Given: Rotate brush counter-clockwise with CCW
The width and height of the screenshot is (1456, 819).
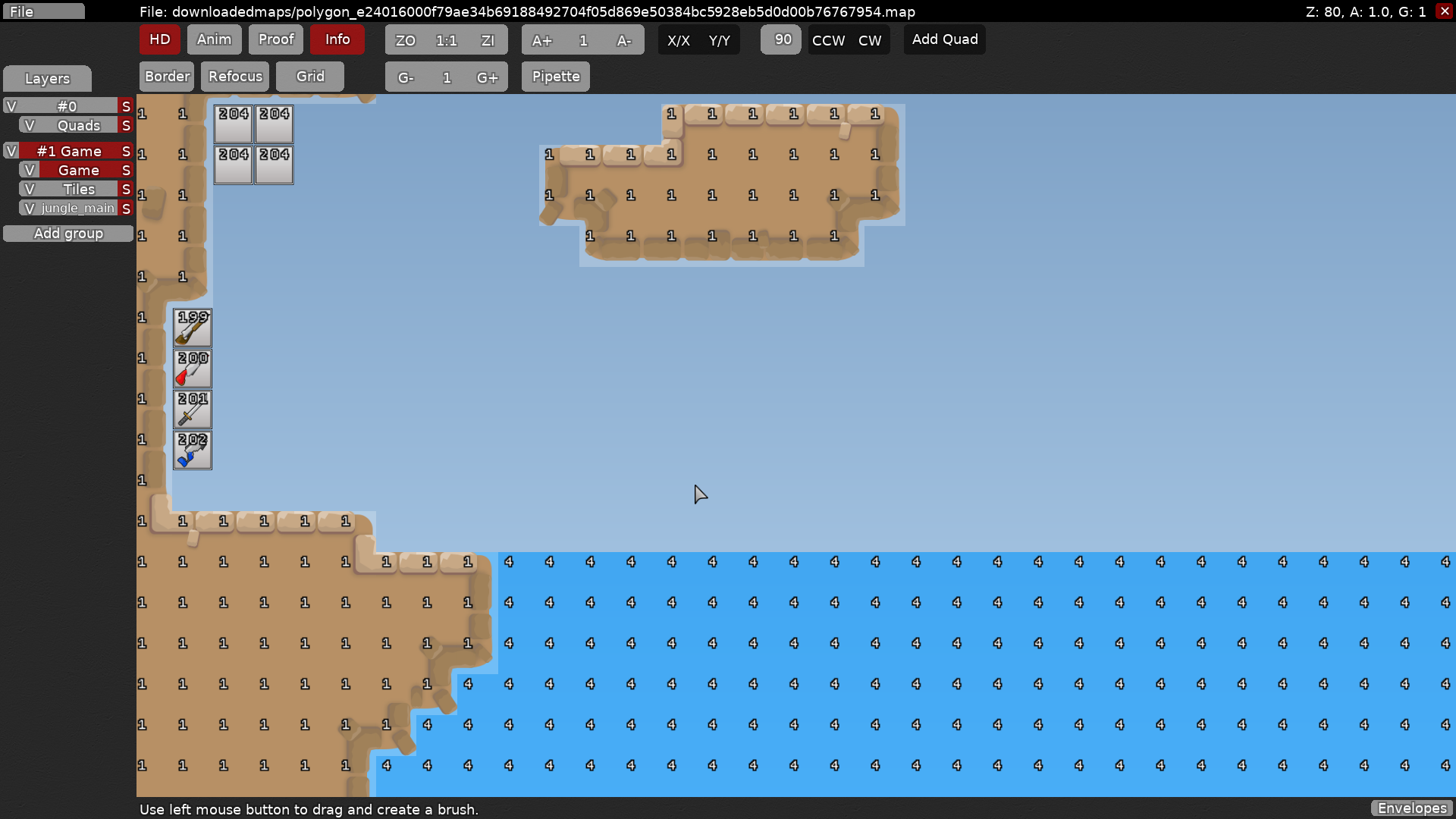Looking at the screenshot, I should [x=828, y=40].
